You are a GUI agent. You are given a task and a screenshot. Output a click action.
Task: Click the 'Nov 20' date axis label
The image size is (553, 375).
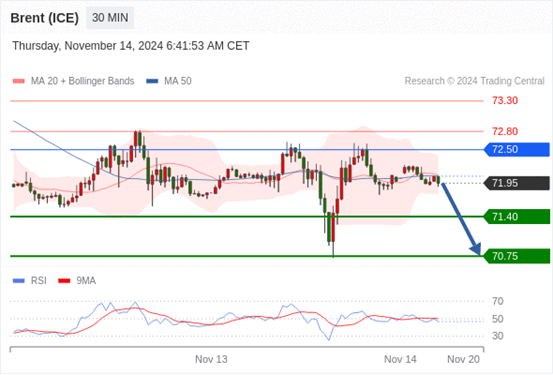[463, 359]
